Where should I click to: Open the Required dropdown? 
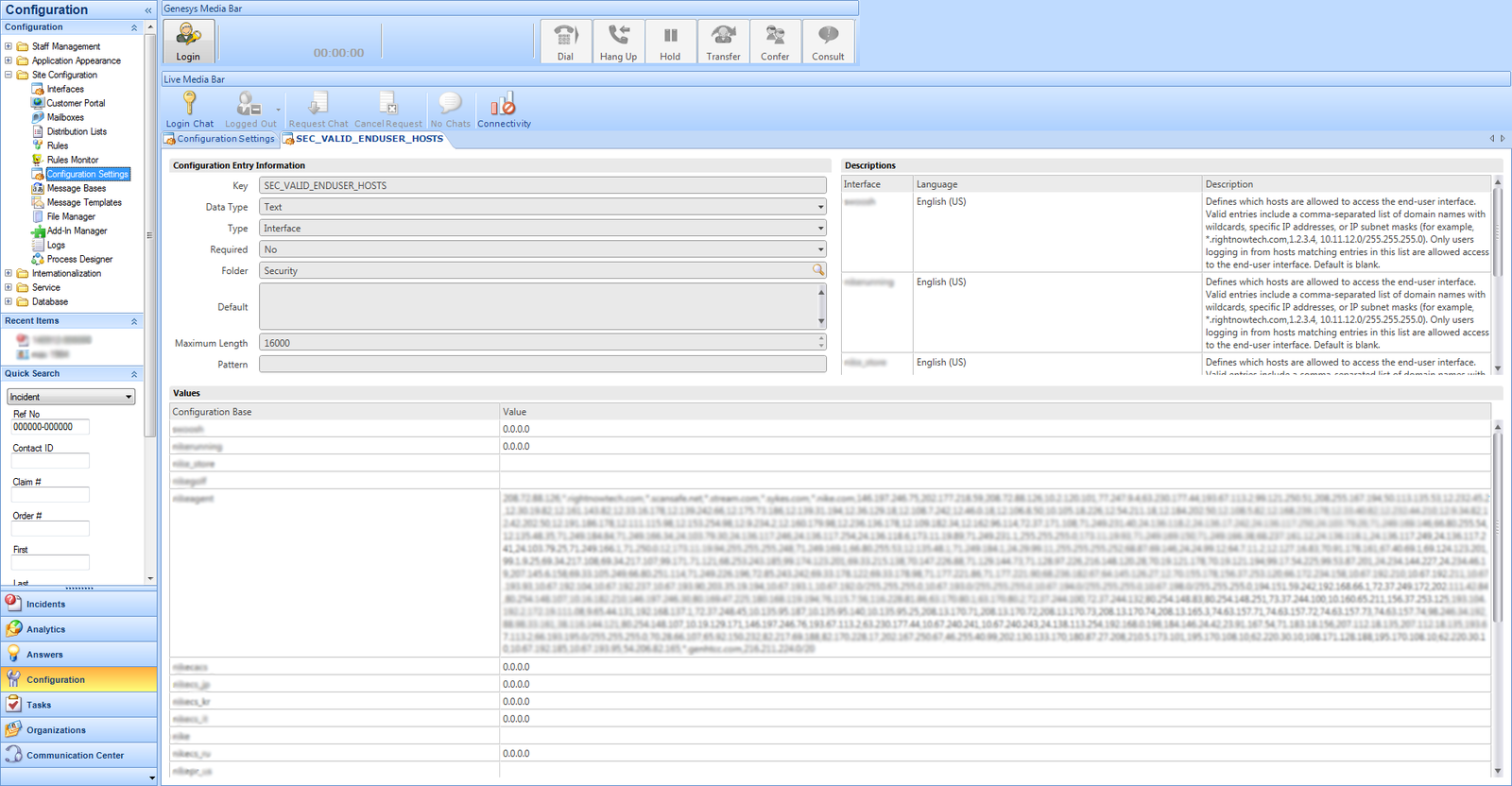820,249
